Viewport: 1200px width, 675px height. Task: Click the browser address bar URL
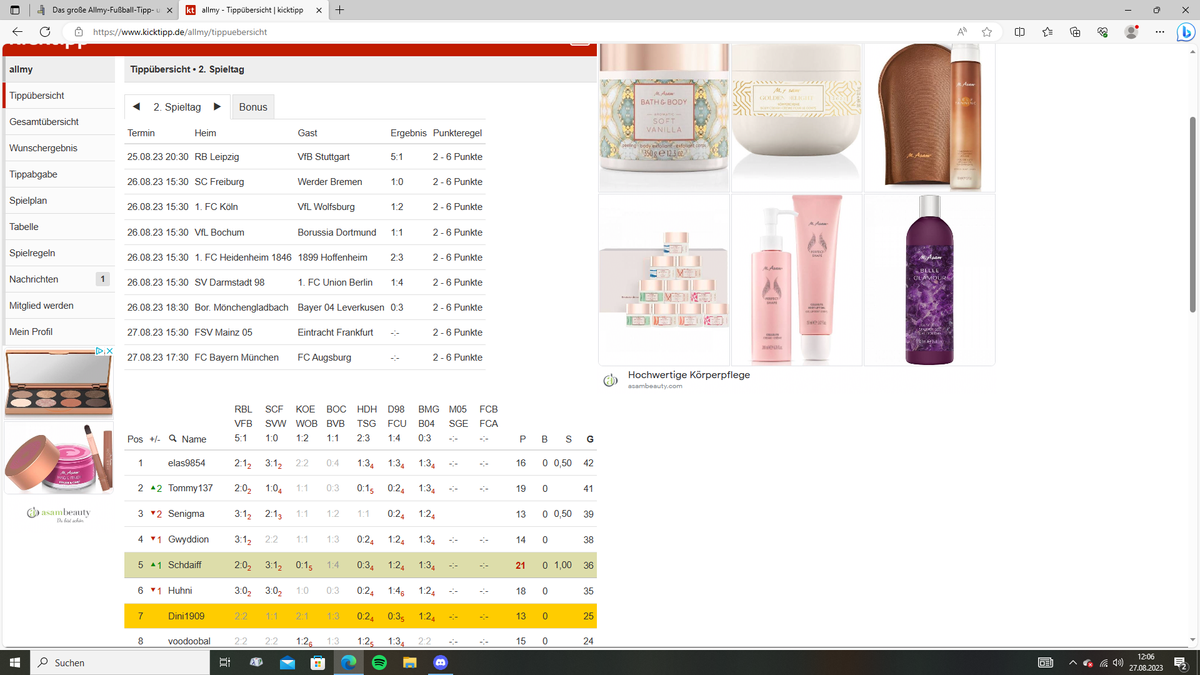tap(180, 32)
